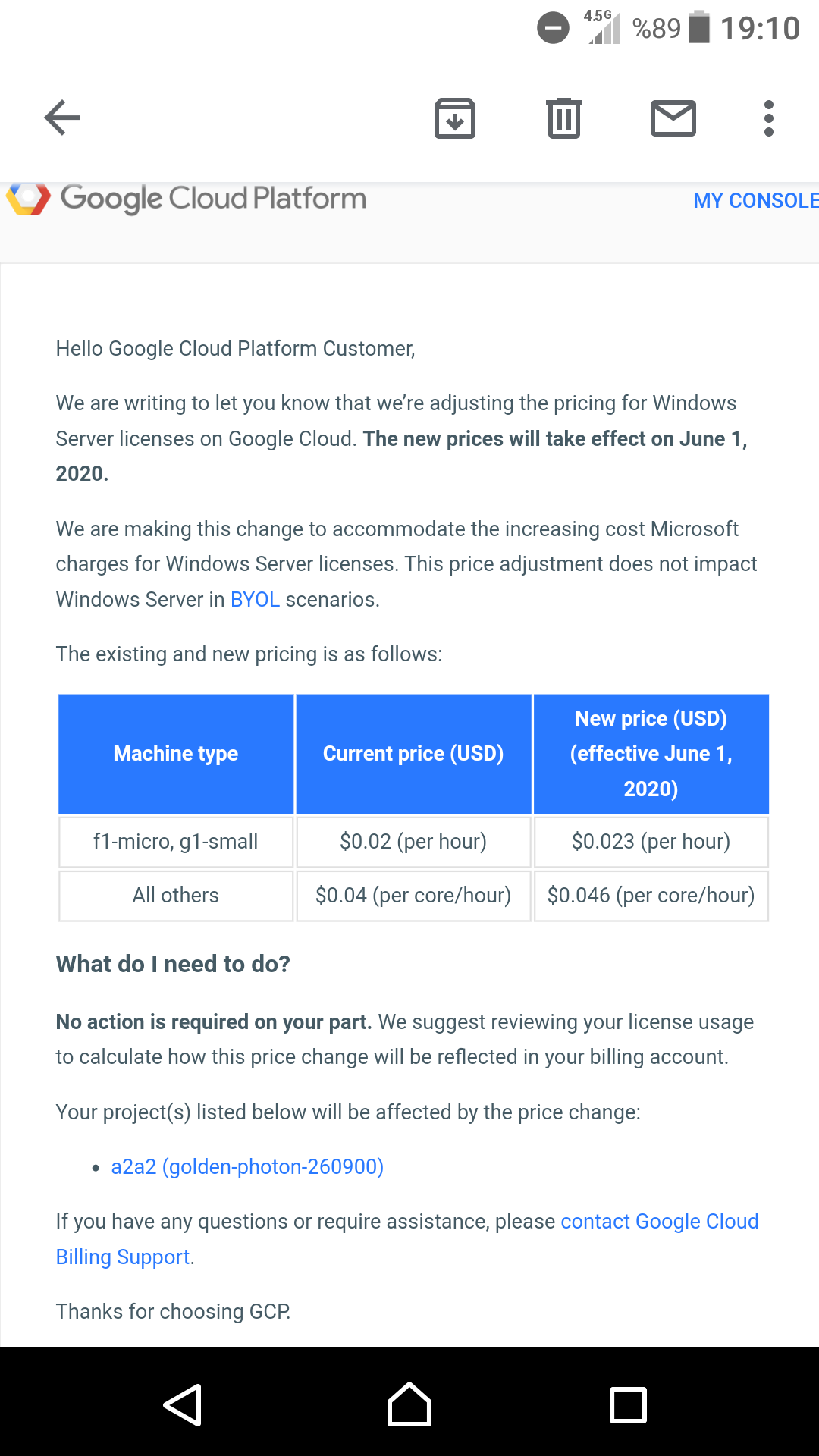Tap the Android recent apps square
This screenshot has width=819, height=1456.
pos(629,1404)
